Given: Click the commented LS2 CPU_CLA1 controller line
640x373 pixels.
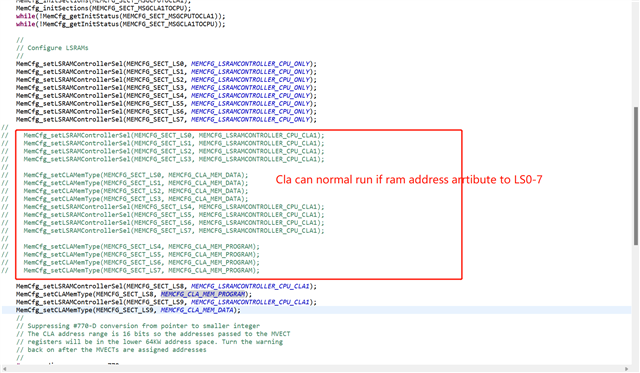Looking at the screenshot, I should pyautogui.click(x=174, y=151).
